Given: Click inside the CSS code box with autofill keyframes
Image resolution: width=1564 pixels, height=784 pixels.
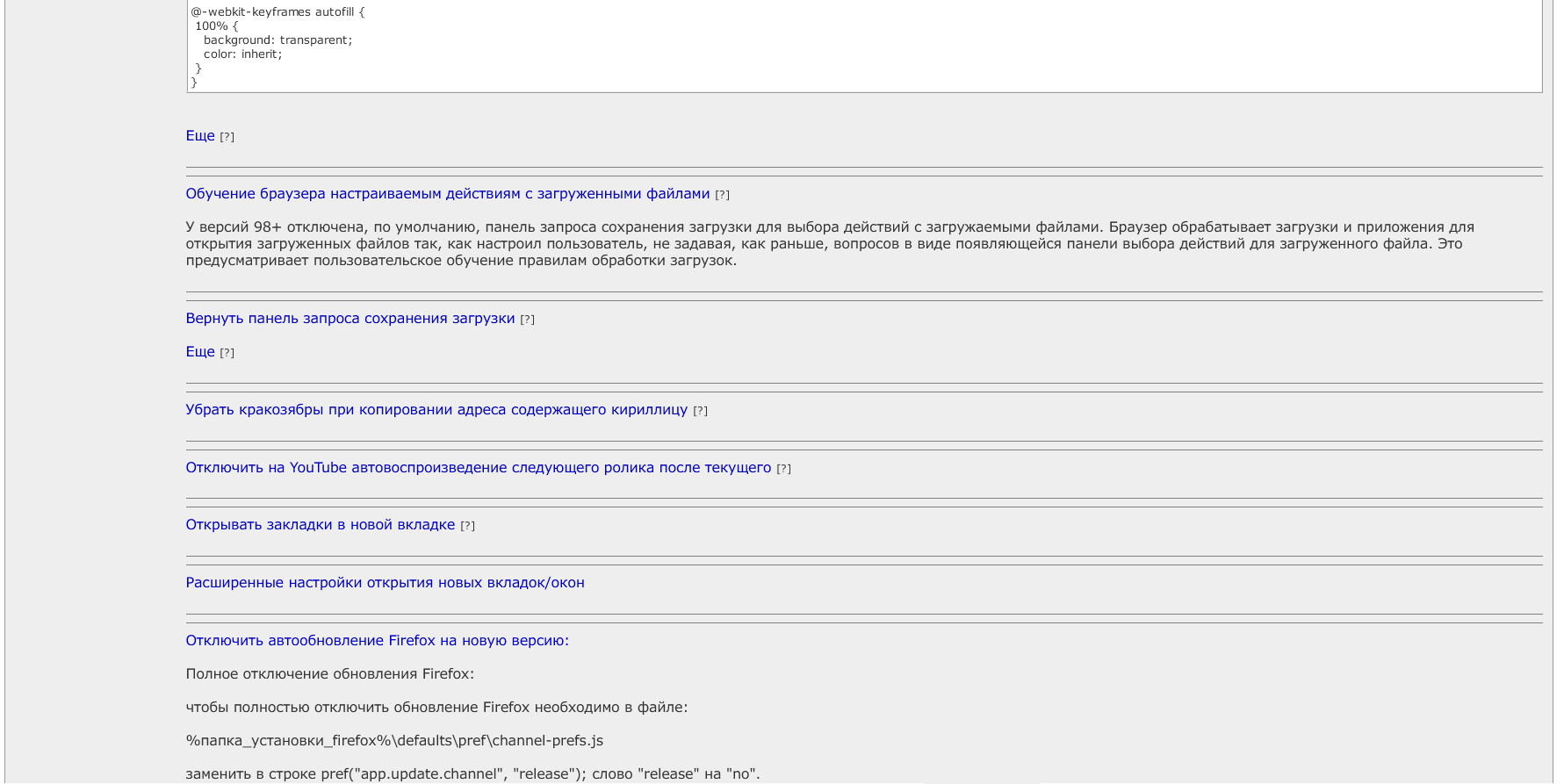Looking at the screenshot, I should click(x=864, y=46).
